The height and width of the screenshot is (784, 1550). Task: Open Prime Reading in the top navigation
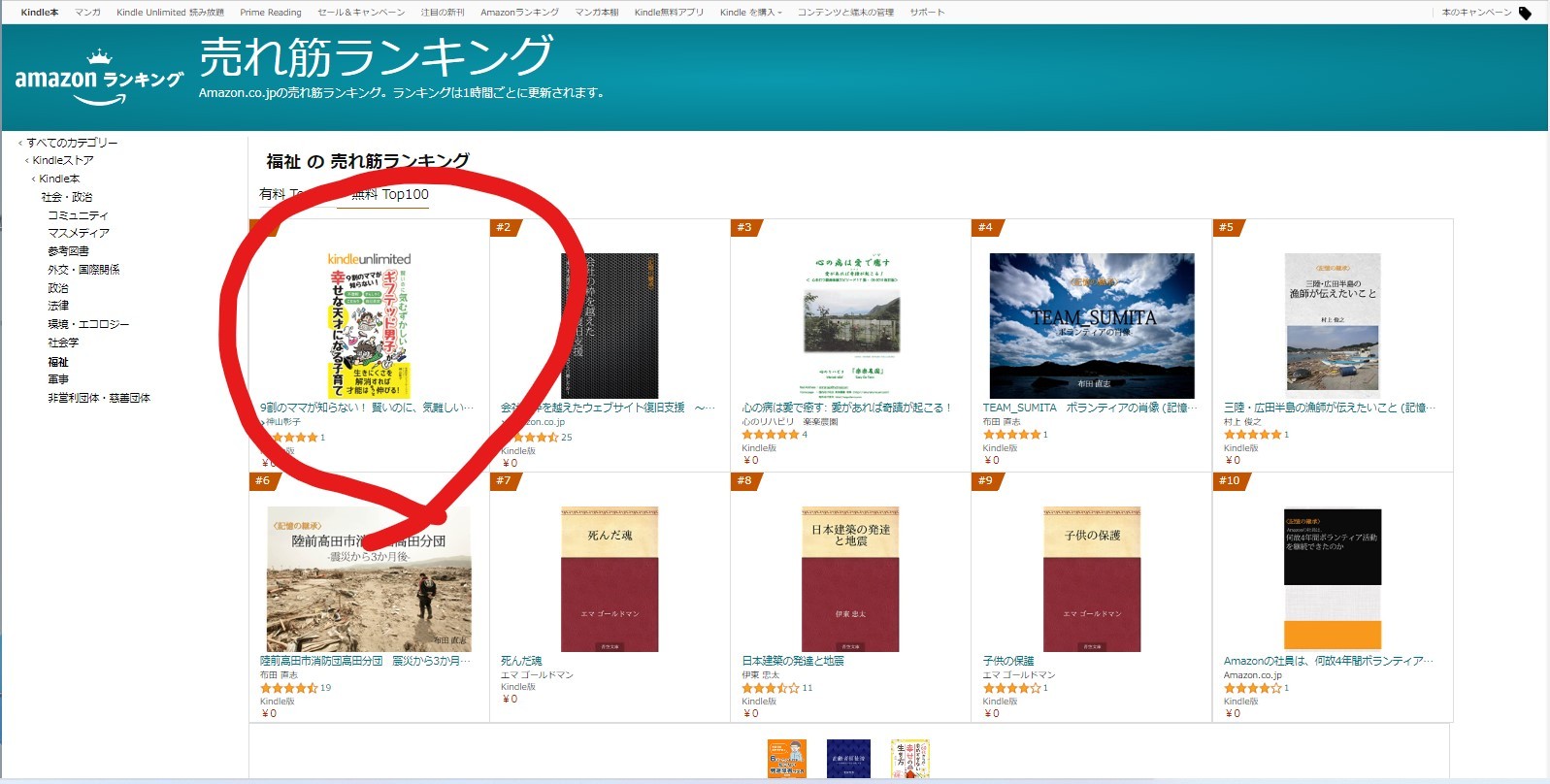pos(271,13)
